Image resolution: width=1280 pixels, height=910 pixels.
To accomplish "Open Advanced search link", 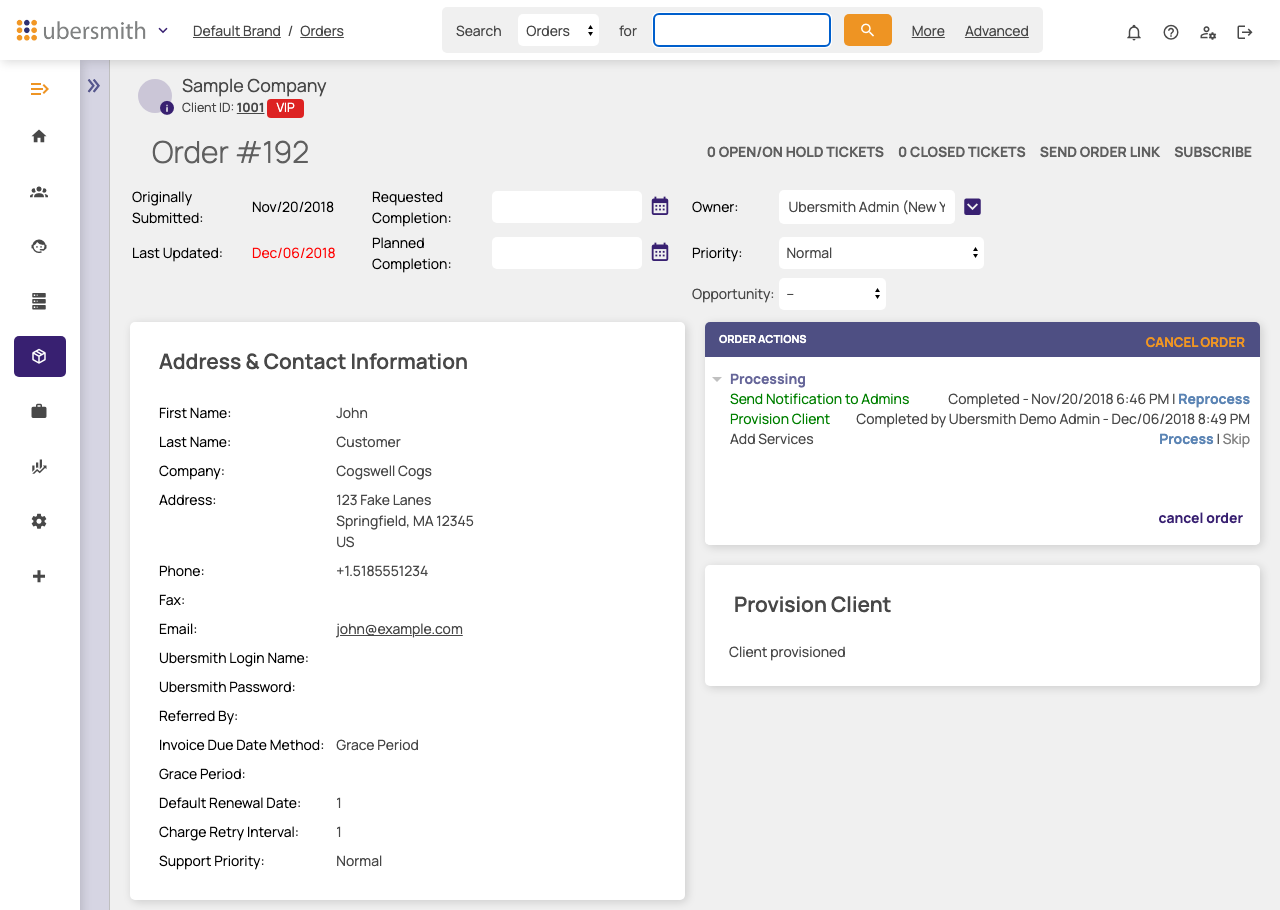I will 997,31.
